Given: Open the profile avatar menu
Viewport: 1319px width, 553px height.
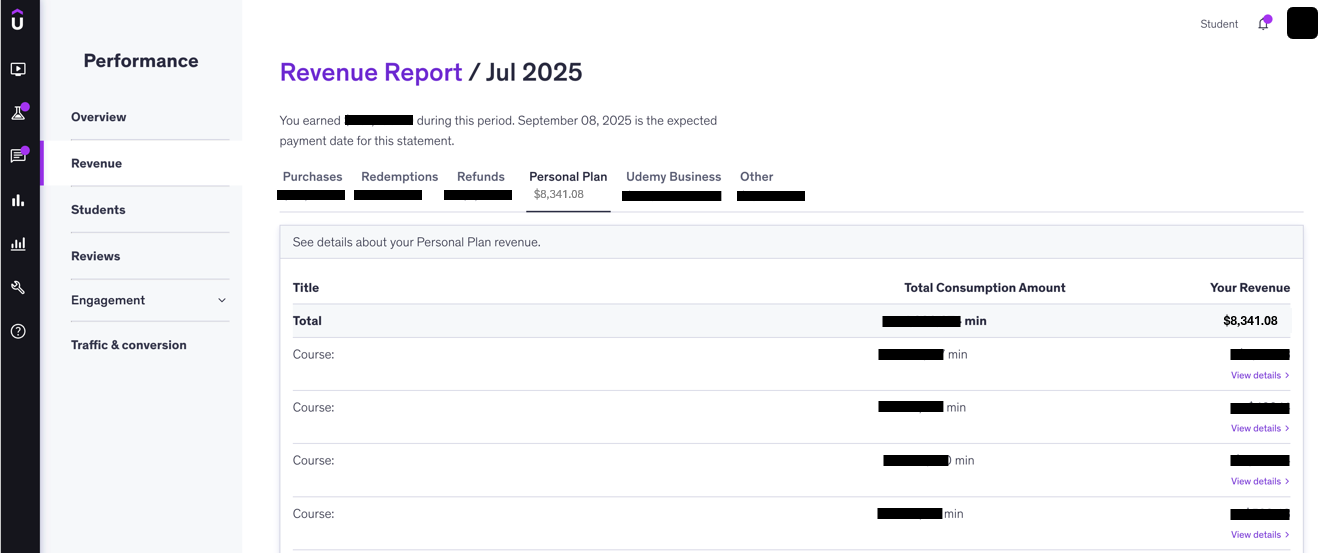Looking at the screenshot, I should [1302, 23].
